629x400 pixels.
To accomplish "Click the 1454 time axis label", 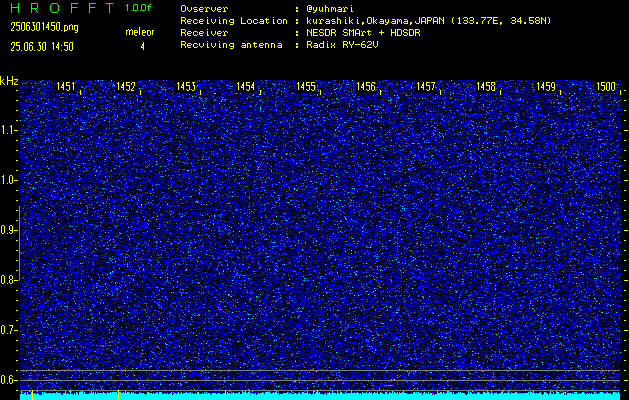I will (246, 86).
